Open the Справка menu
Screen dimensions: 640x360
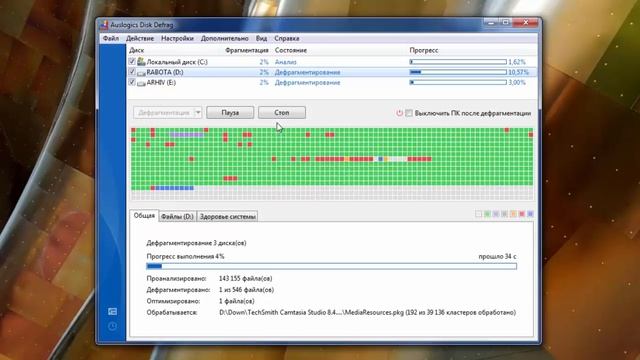[287, 38]
